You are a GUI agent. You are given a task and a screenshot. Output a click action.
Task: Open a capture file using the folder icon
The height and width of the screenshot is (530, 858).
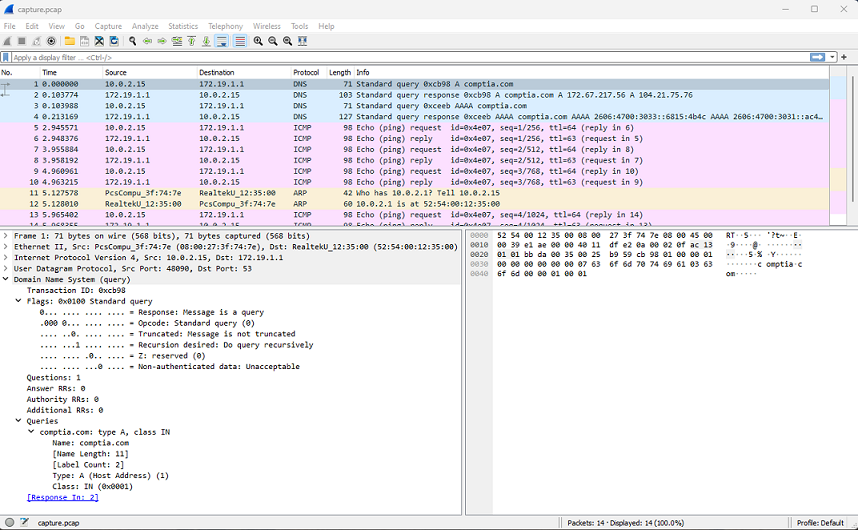(x=69, y=41)
